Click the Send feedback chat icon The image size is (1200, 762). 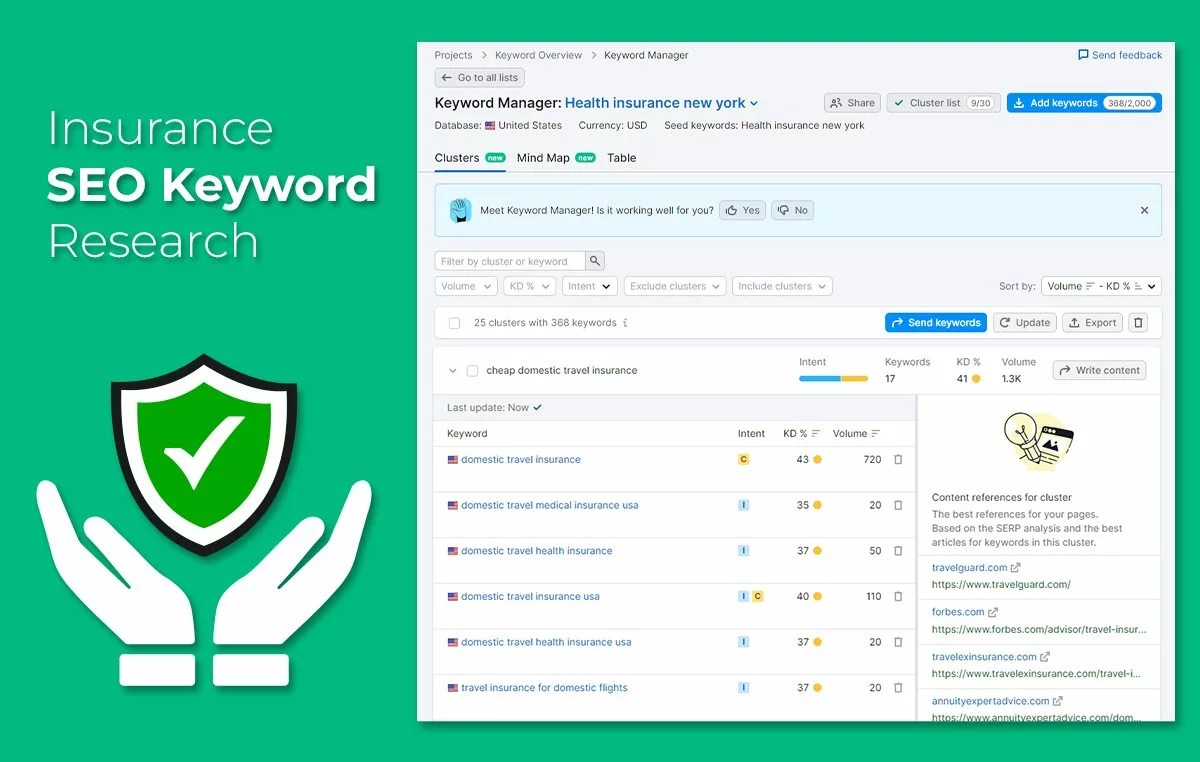[x=1083, y=55]
